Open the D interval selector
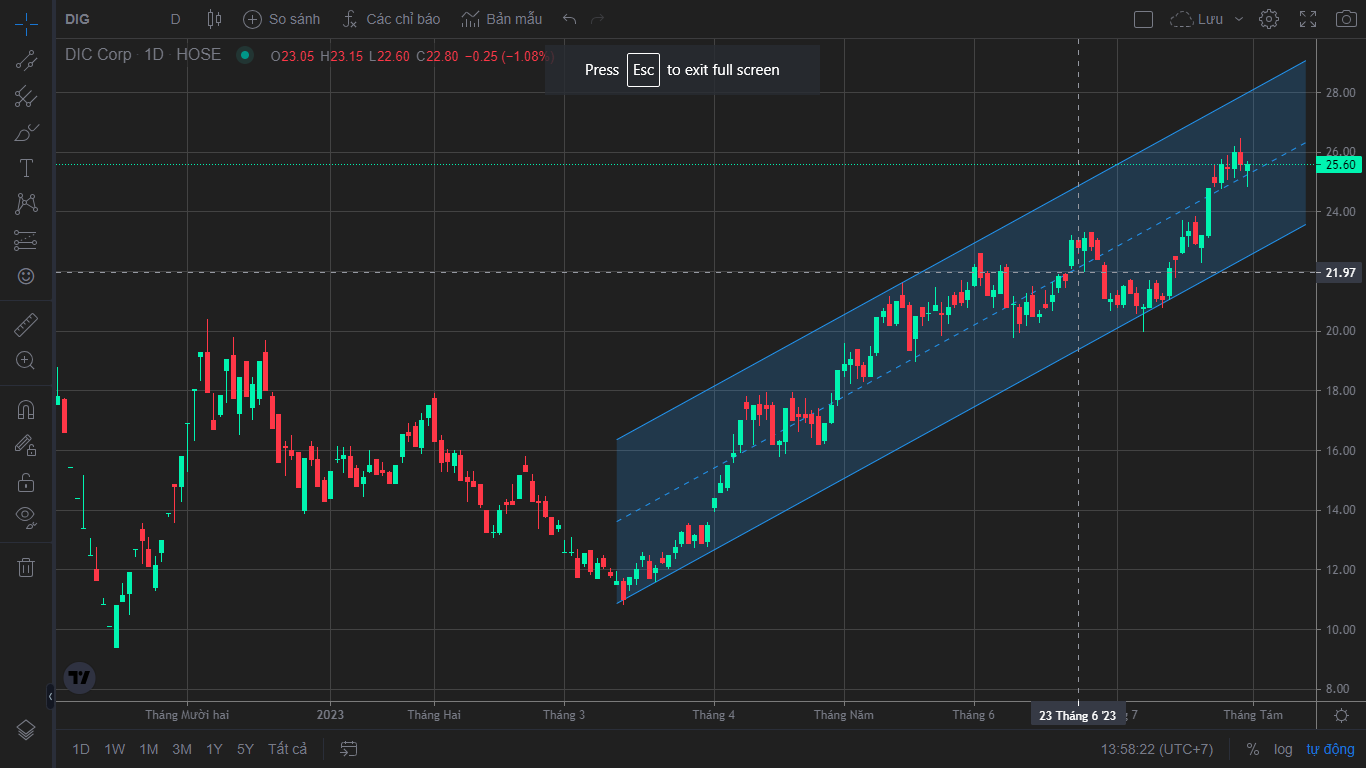The image size is (1366, 768). tap(176, 19)
